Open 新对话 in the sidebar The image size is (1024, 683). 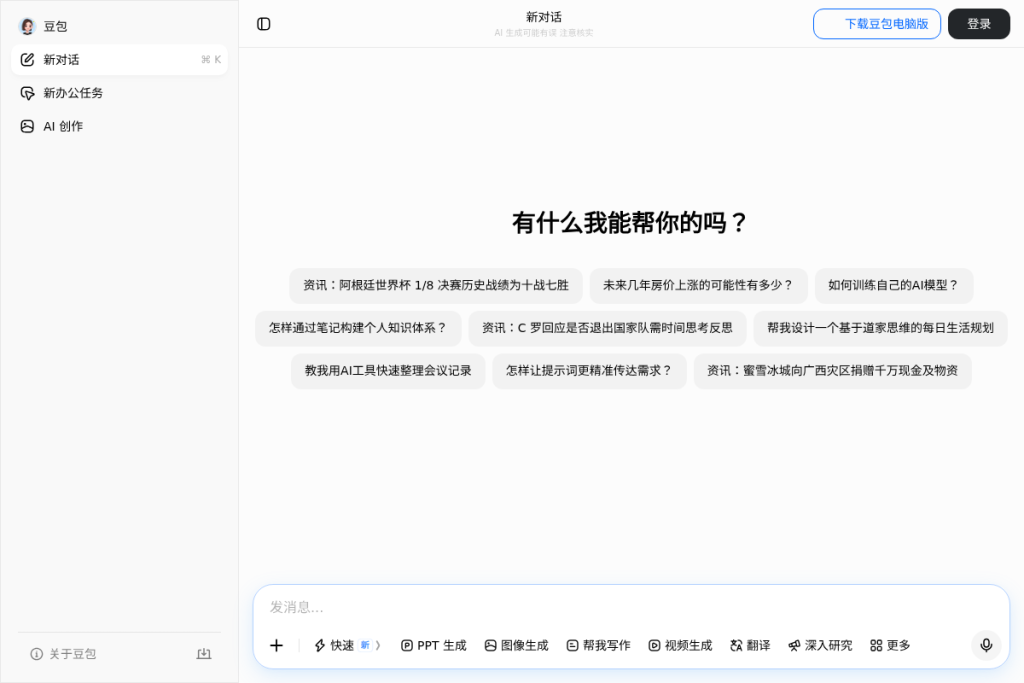[x=120, y=59]
